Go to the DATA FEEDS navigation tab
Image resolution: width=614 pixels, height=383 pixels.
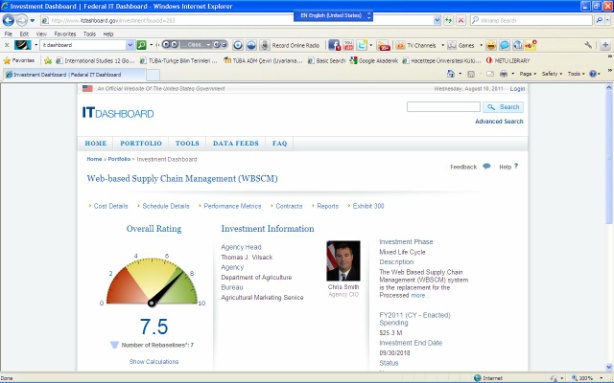[x=236, y=143]
